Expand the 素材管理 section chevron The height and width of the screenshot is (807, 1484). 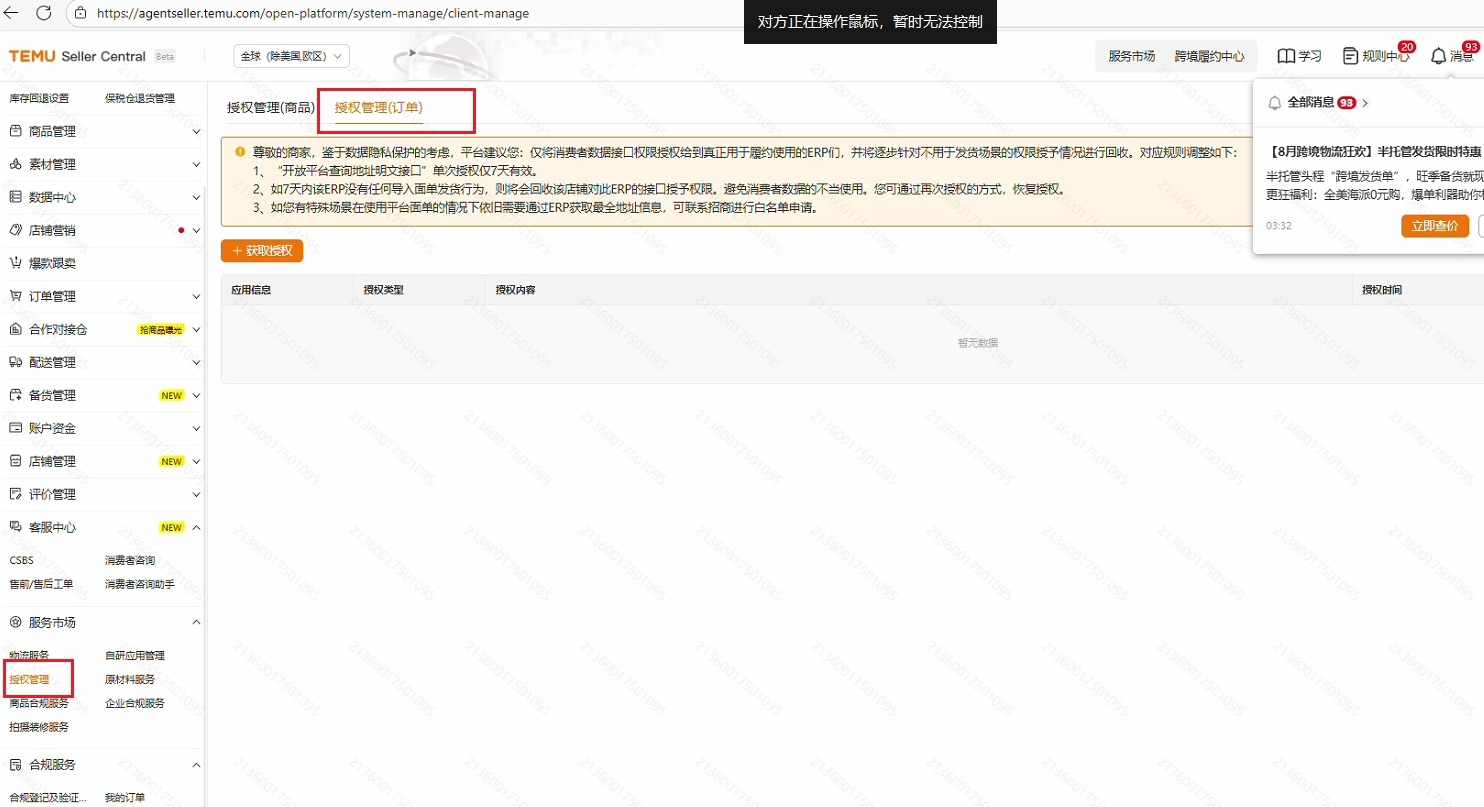(196, 164)
